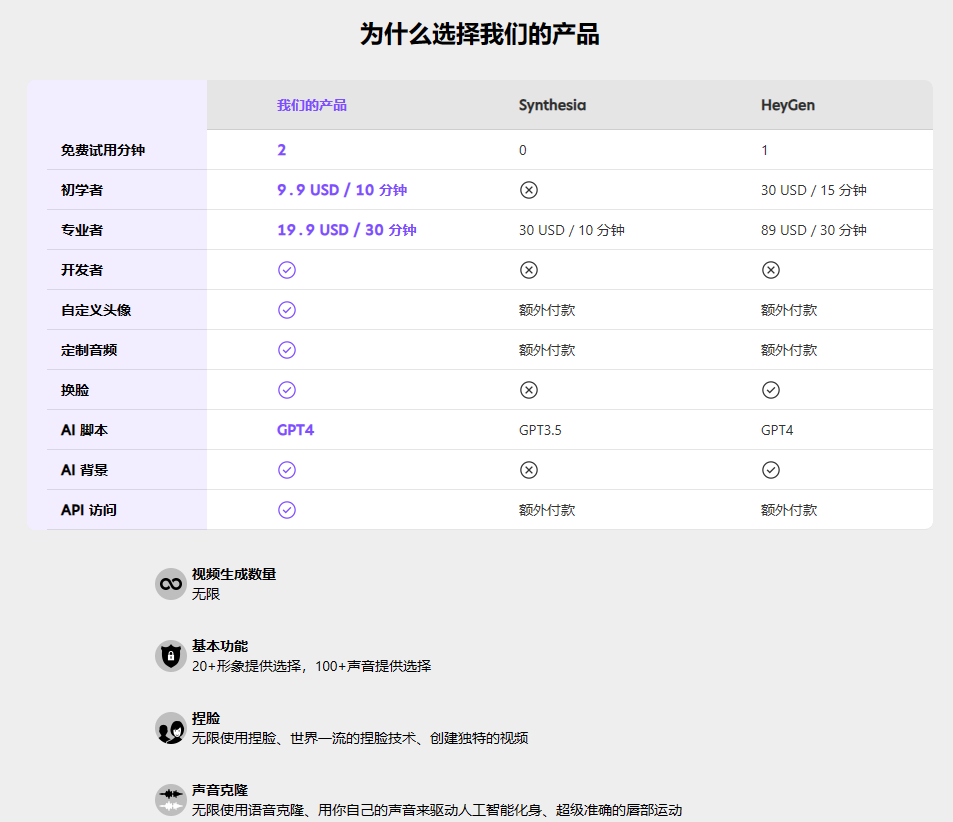The height and width of the screenshot is (822, 953).
Task: Select the HeyGen column header
Action: tap(788, 105)
